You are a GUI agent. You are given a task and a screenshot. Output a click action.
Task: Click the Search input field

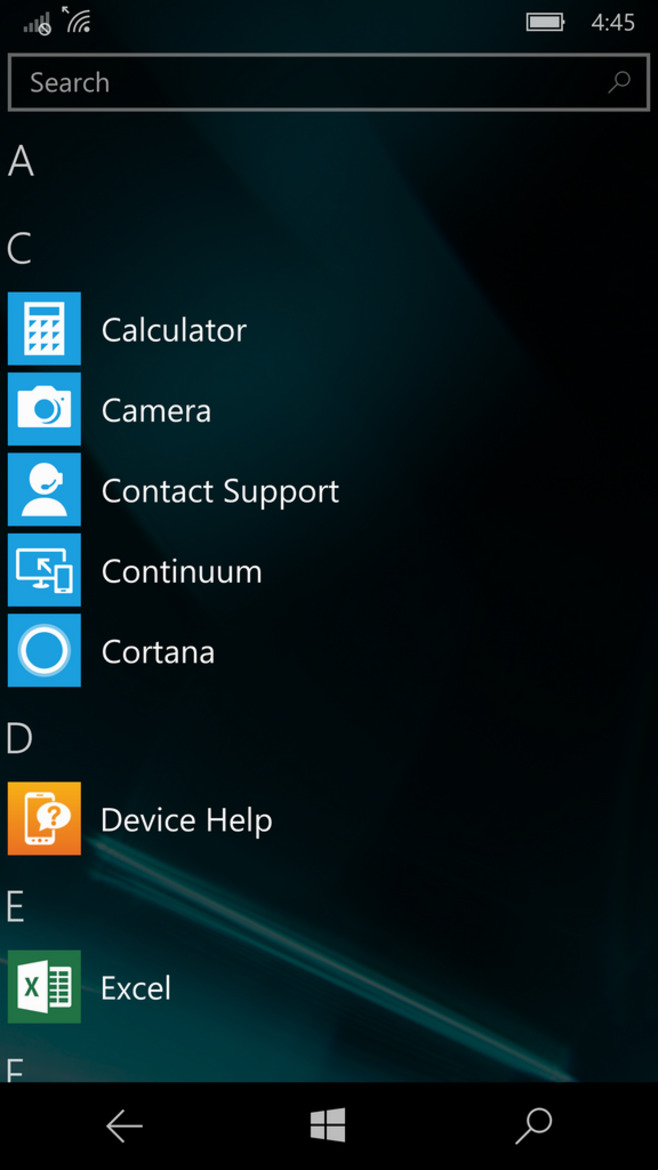[328, 82]
